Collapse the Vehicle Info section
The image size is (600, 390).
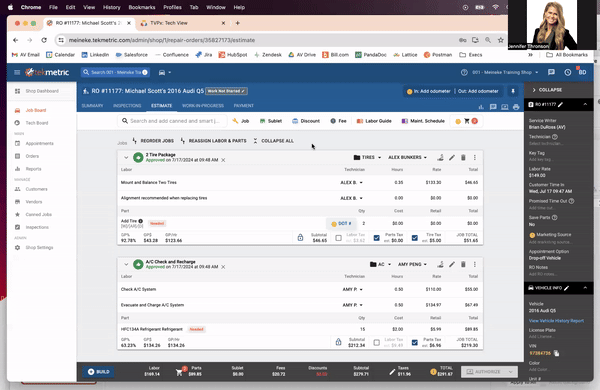[585, 288]
